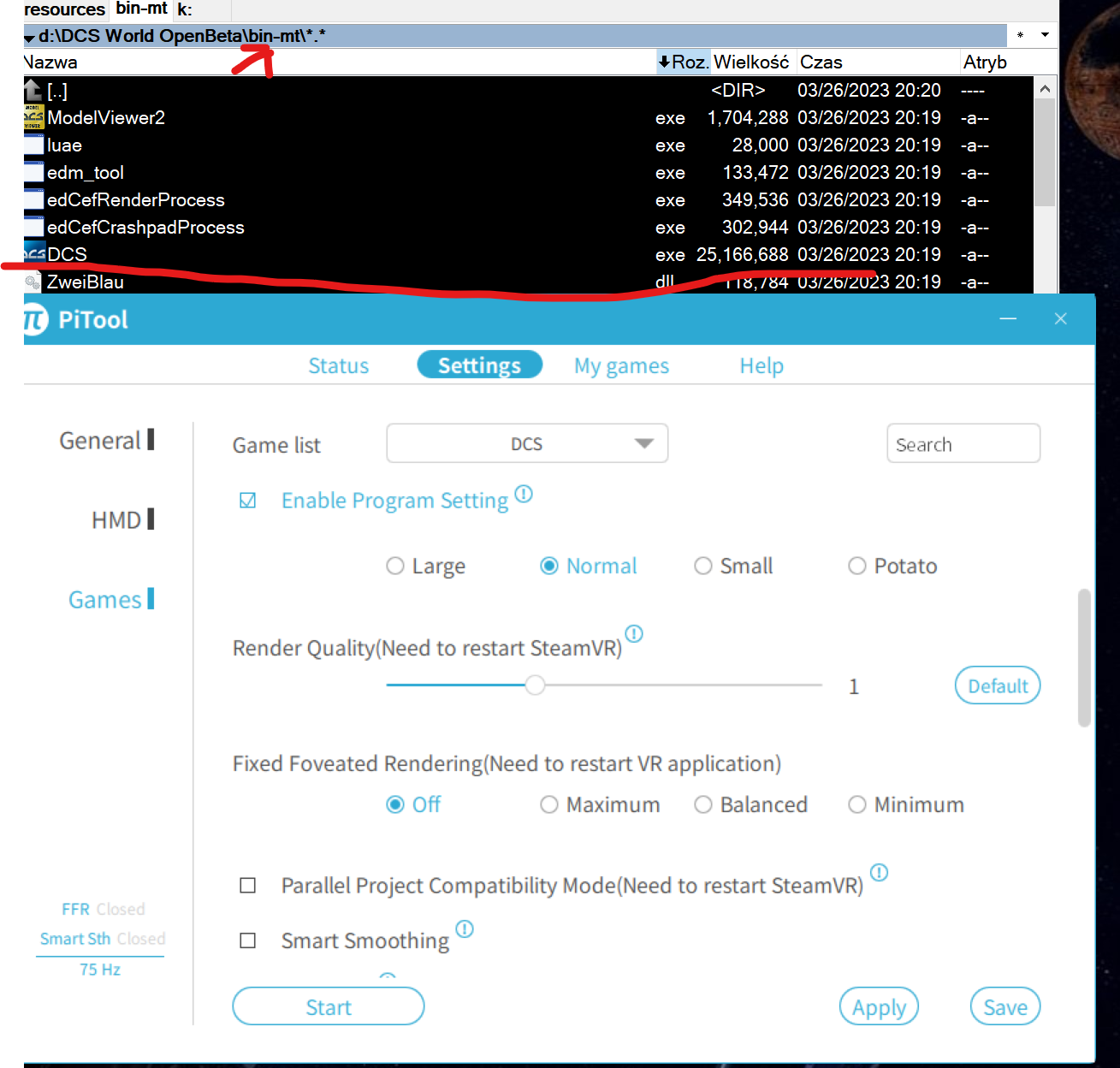The height and width of the screenshot is (1068, 1120).
Task: Click the PiTool logo icon
Action: pos(35,320)
